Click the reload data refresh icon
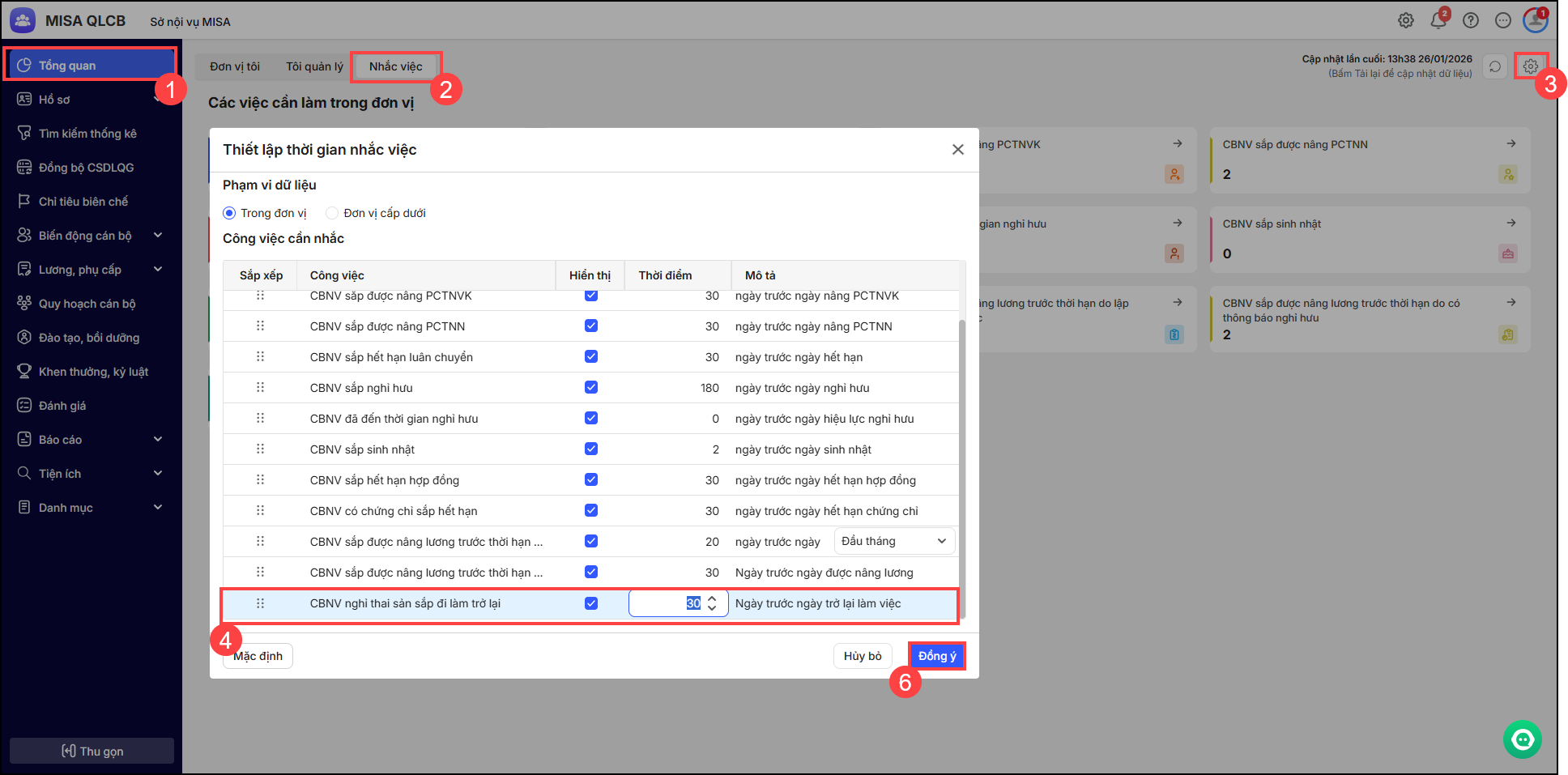The height and width of the screenshot is (775, 1568). click(1495, 66)
